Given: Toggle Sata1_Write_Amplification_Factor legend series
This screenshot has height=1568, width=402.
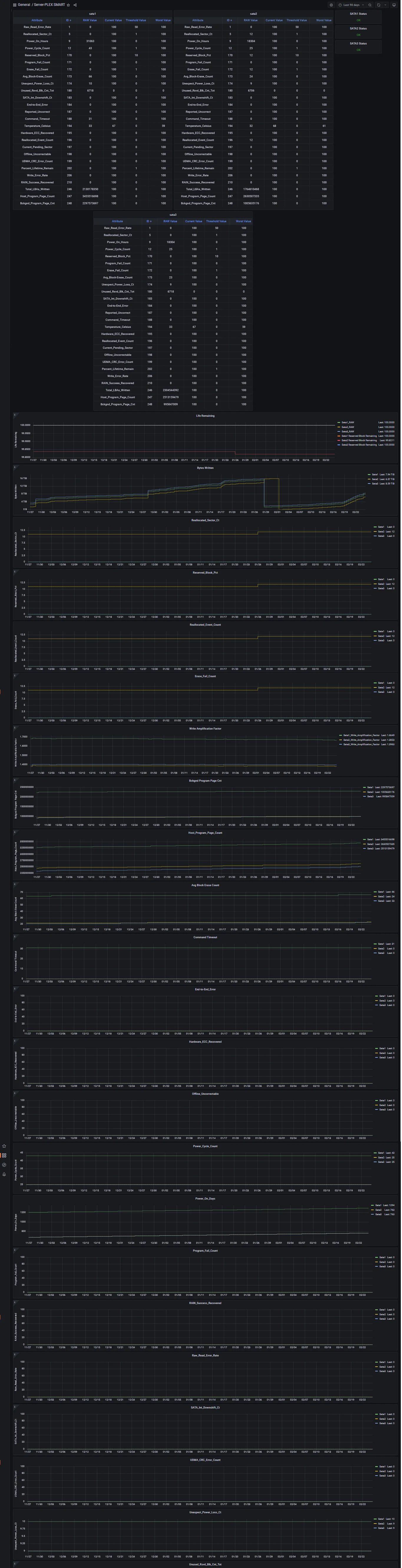Looking at the screenshot, I should coord(361,735).
